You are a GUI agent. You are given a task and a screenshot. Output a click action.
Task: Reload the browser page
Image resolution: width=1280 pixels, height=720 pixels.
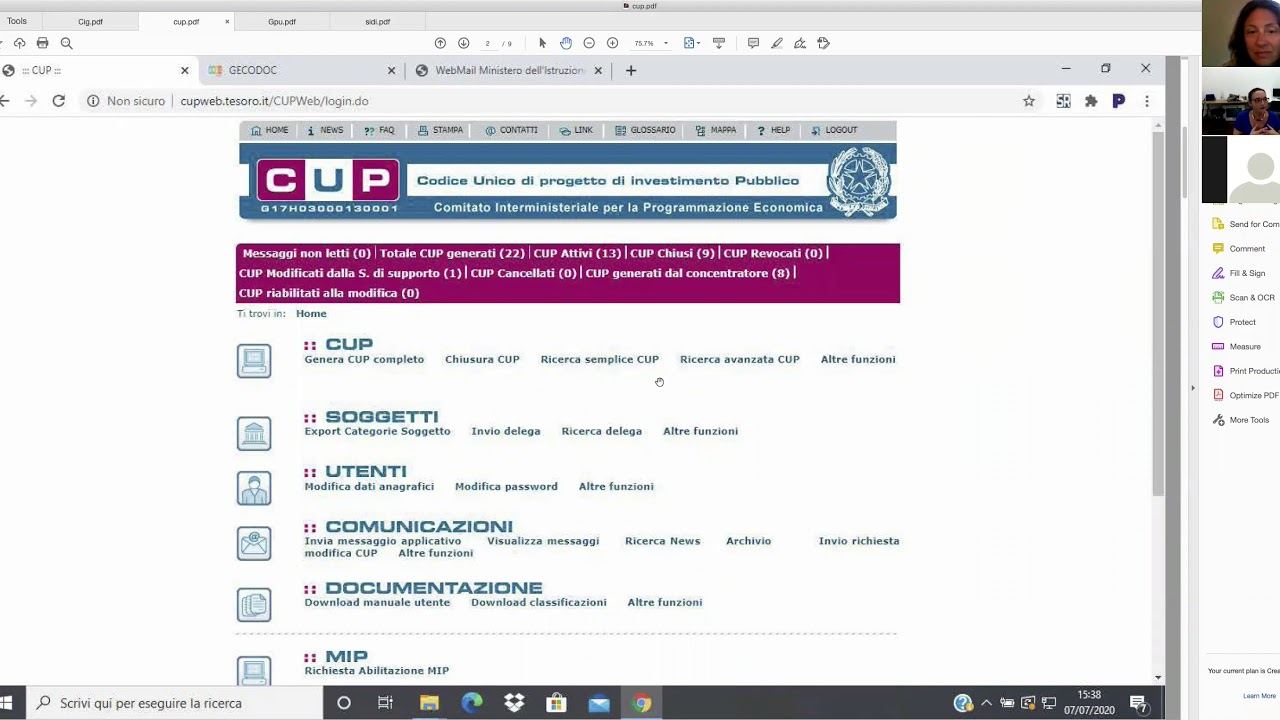pos(59,101)
